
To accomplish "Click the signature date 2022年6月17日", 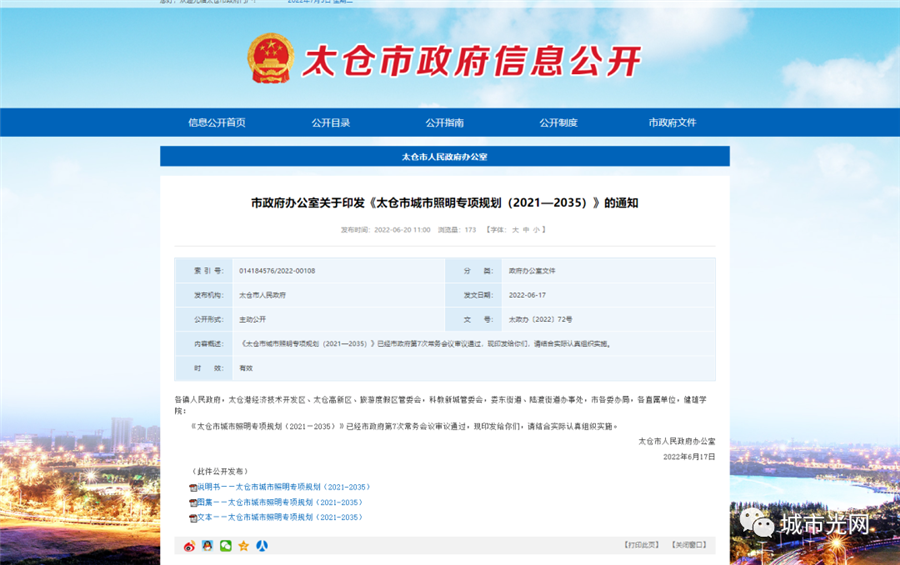I will [689, 457].
